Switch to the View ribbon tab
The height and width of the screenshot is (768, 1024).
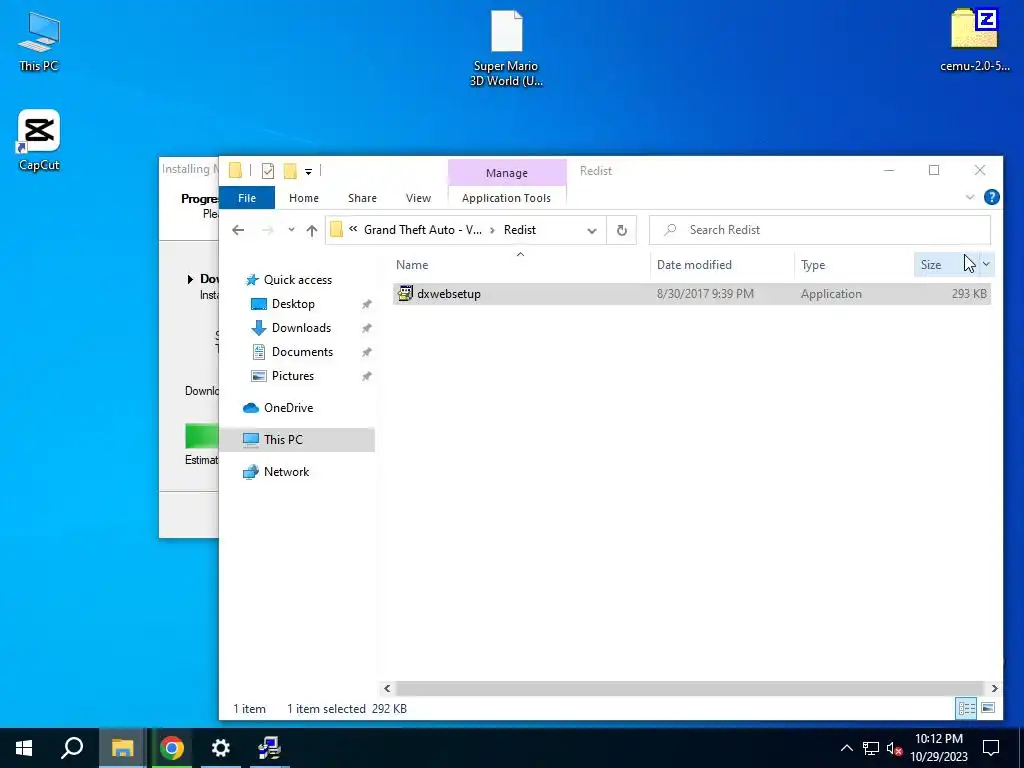tap(418, 198)
